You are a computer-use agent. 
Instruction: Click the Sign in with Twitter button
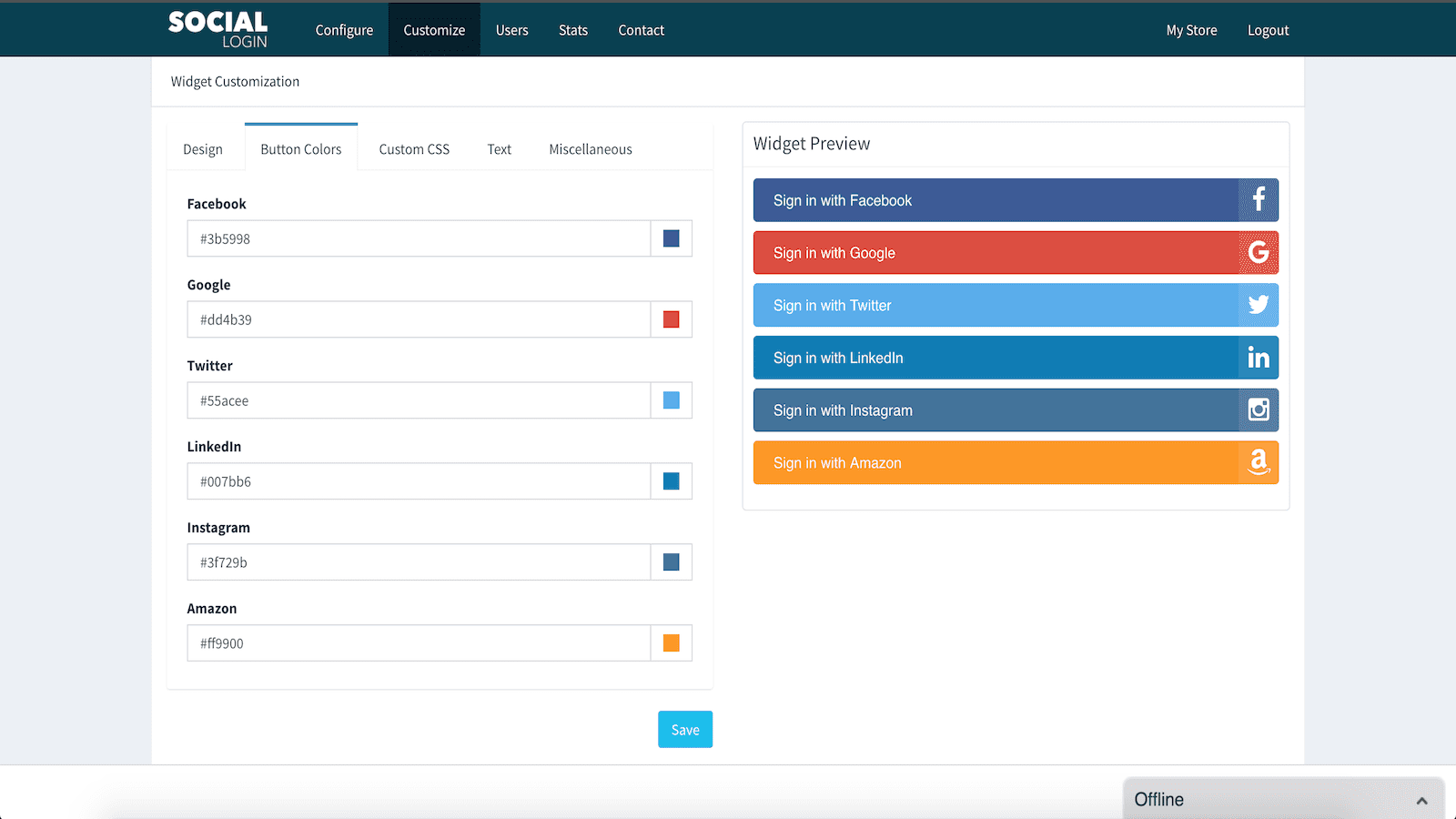click(1016, 305)
